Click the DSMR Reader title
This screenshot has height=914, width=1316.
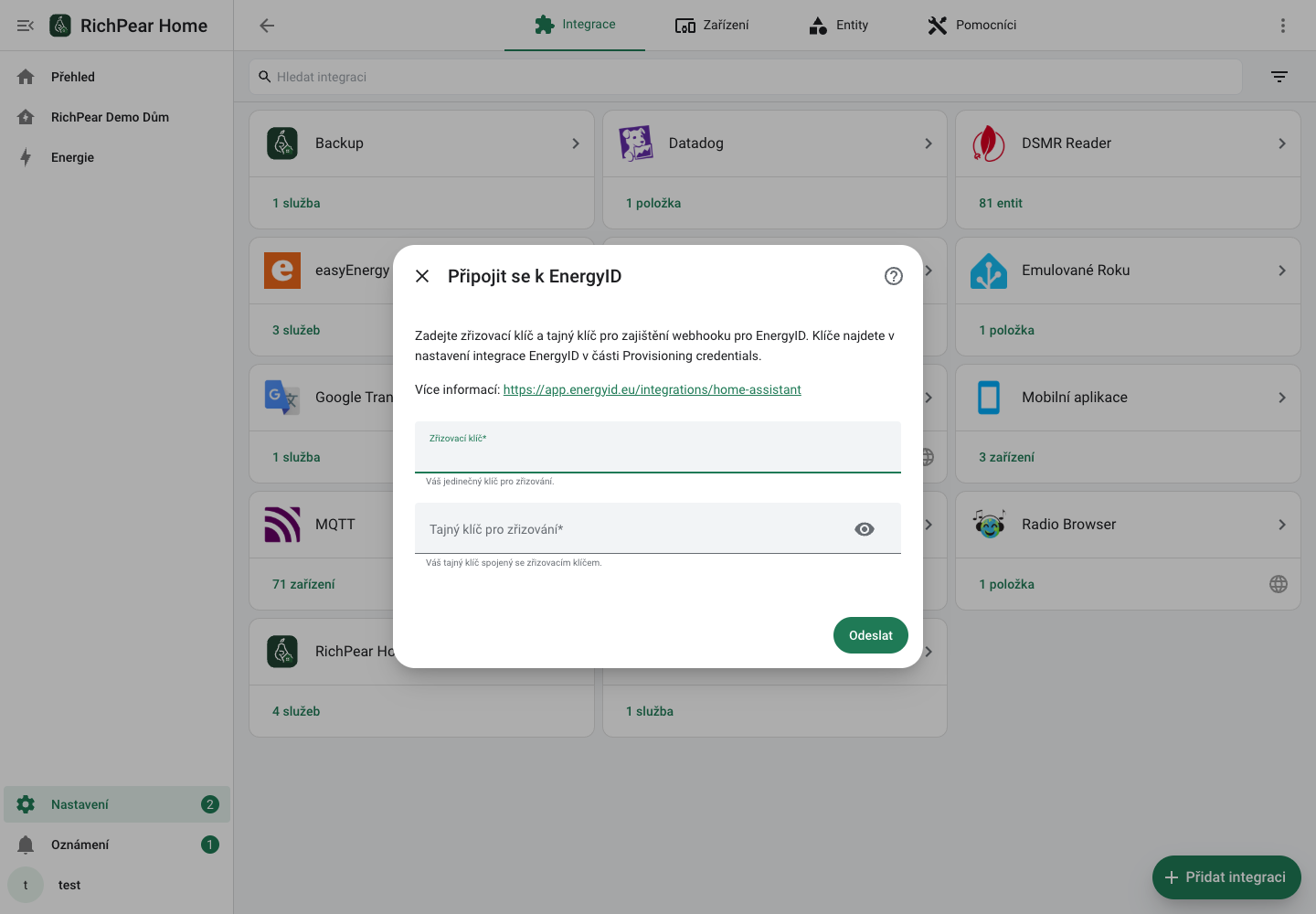click(1067, 143)
